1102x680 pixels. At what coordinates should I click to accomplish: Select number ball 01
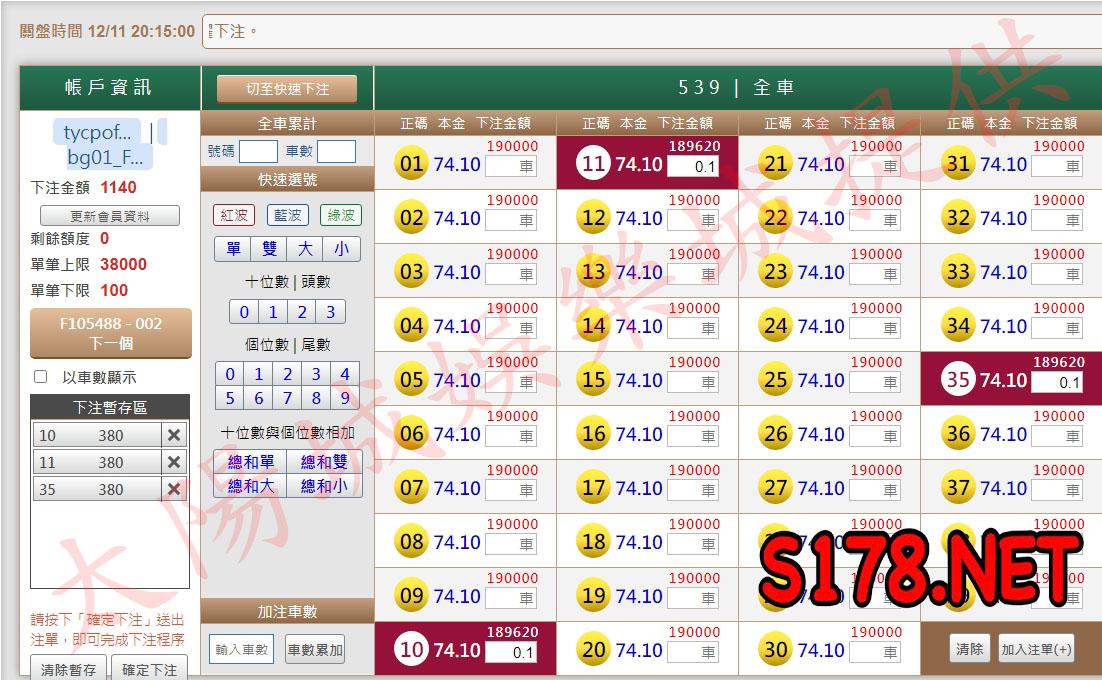click(412, 164)
